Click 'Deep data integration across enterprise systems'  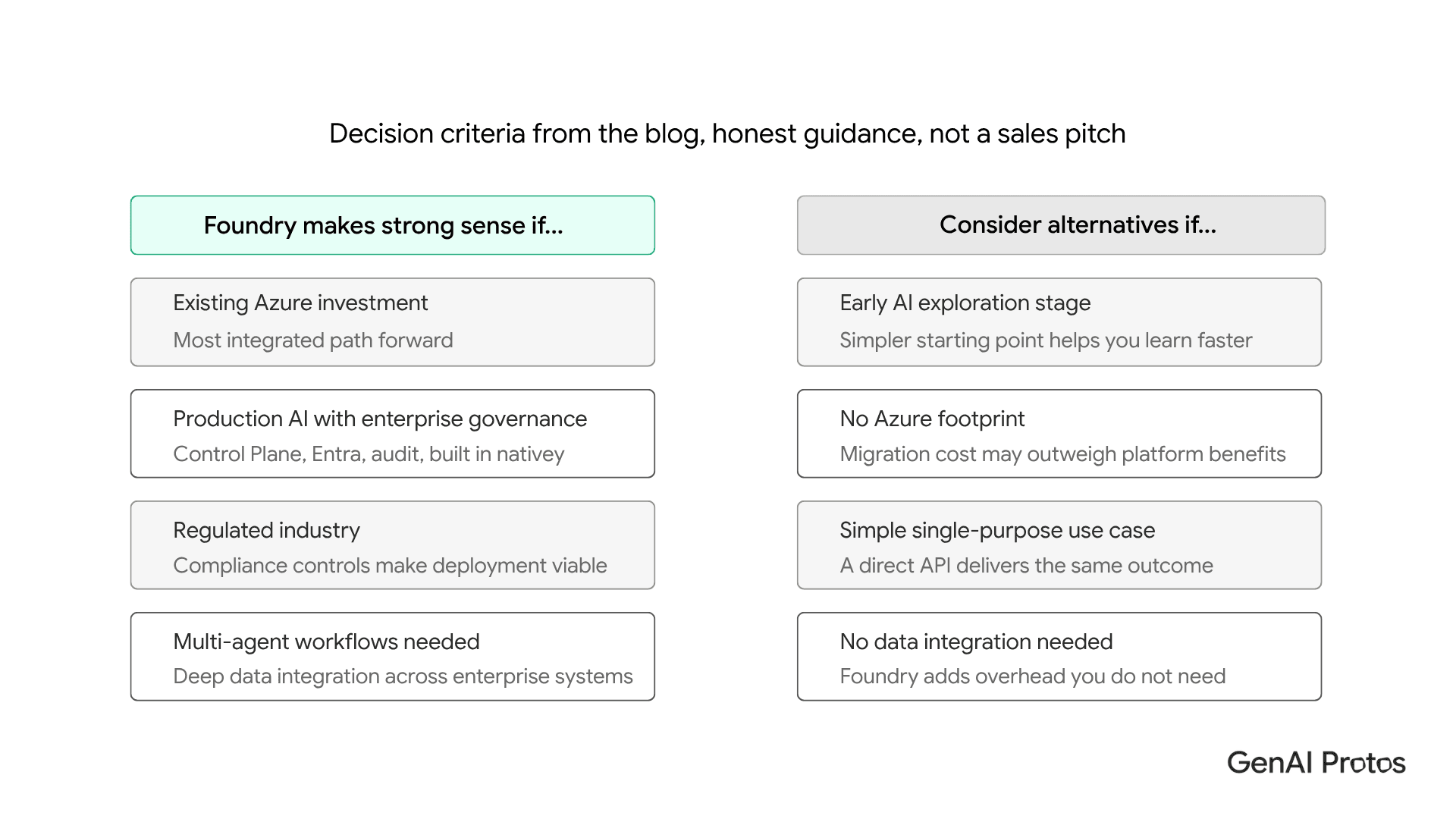(403, 676)
